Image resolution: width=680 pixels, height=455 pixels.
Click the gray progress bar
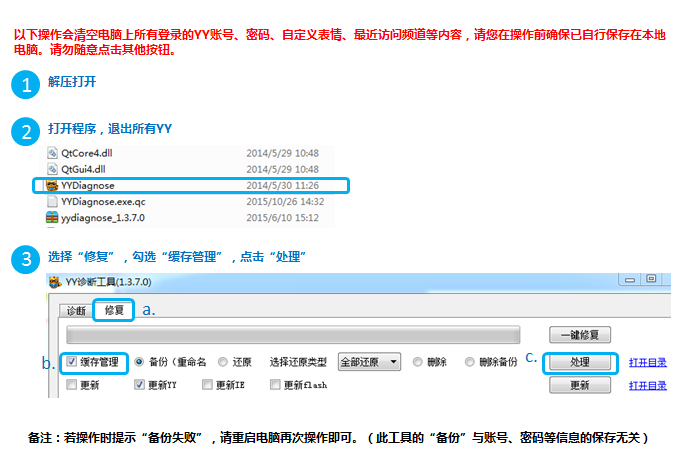293,335
